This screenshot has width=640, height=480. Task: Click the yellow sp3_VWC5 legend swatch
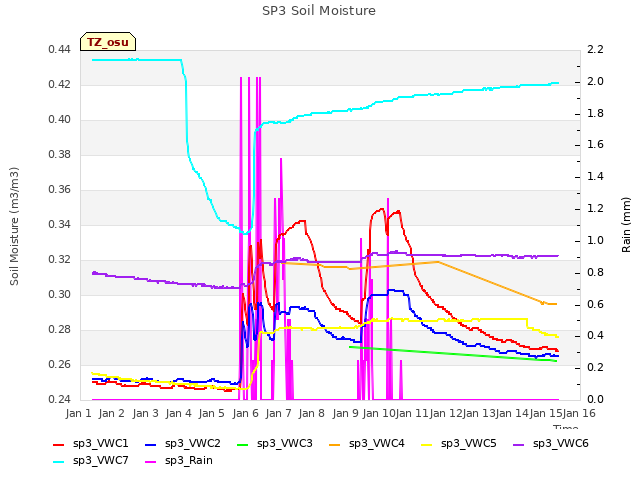click(x=427, y=444)
